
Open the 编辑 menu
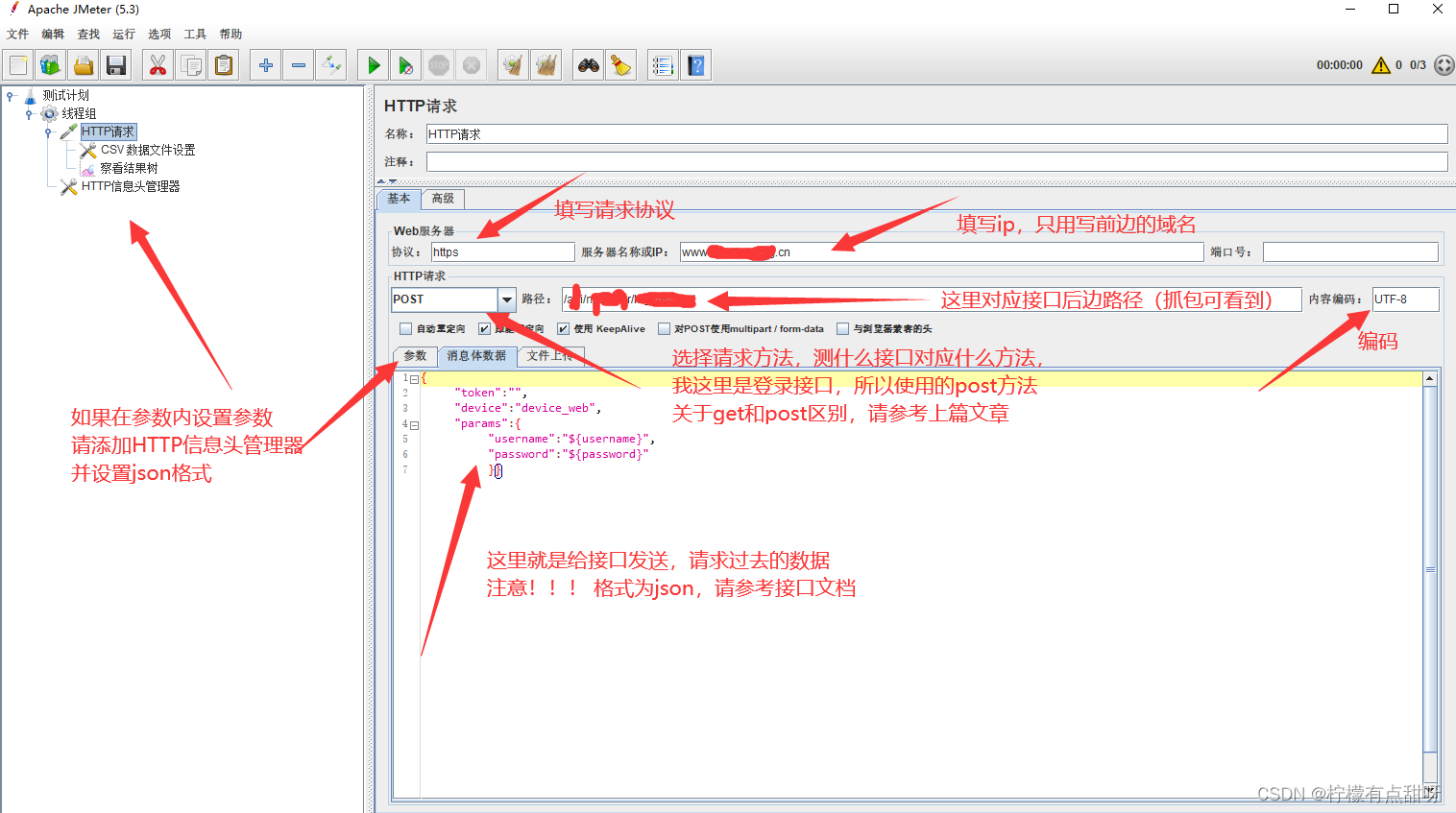tap(53, 34)
